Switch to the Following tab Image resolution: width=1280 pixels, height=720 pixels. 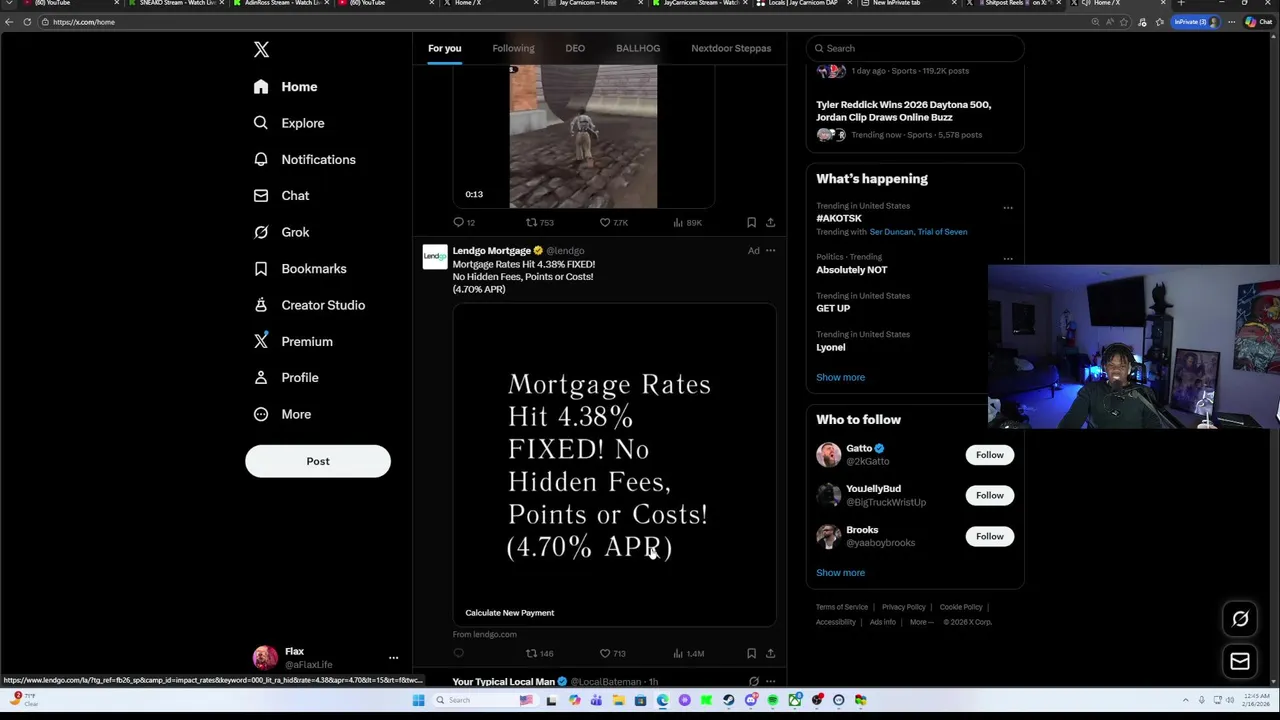[x=513, y=48]
